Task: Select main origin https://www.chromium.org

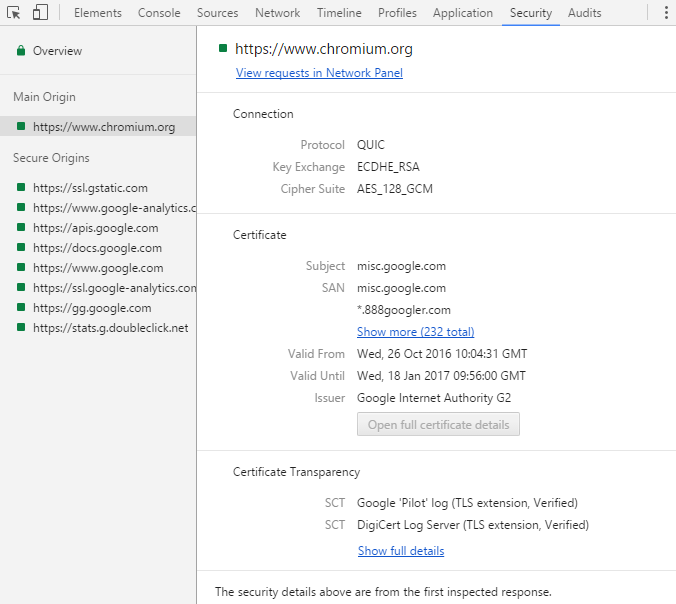Action: coord(98,126)
